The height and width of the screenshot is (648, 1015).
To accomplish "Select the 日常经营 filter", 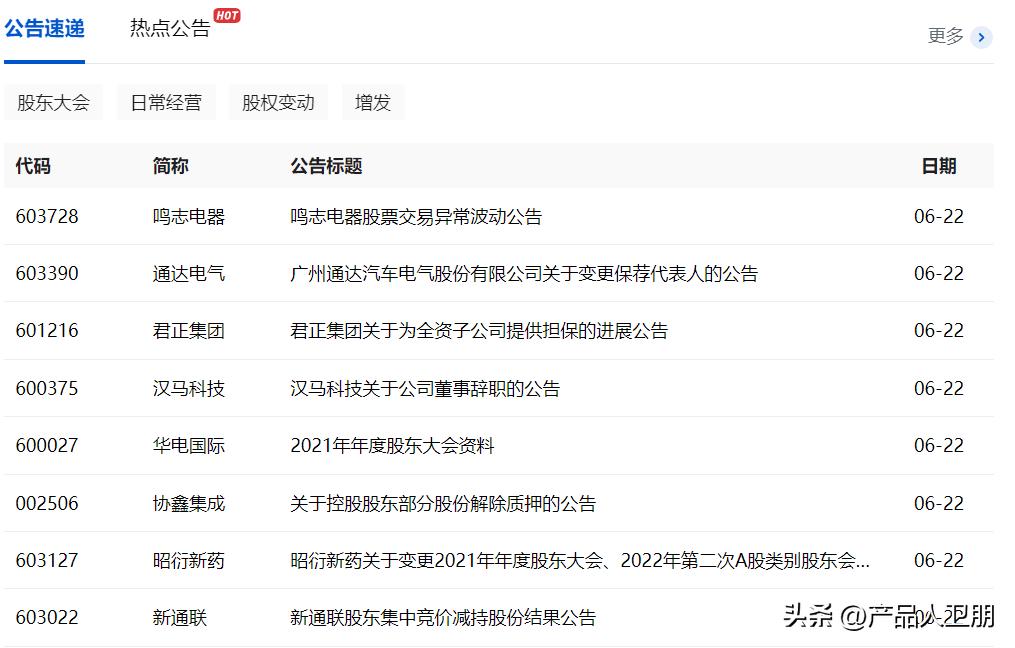I will tap(166, 101).
